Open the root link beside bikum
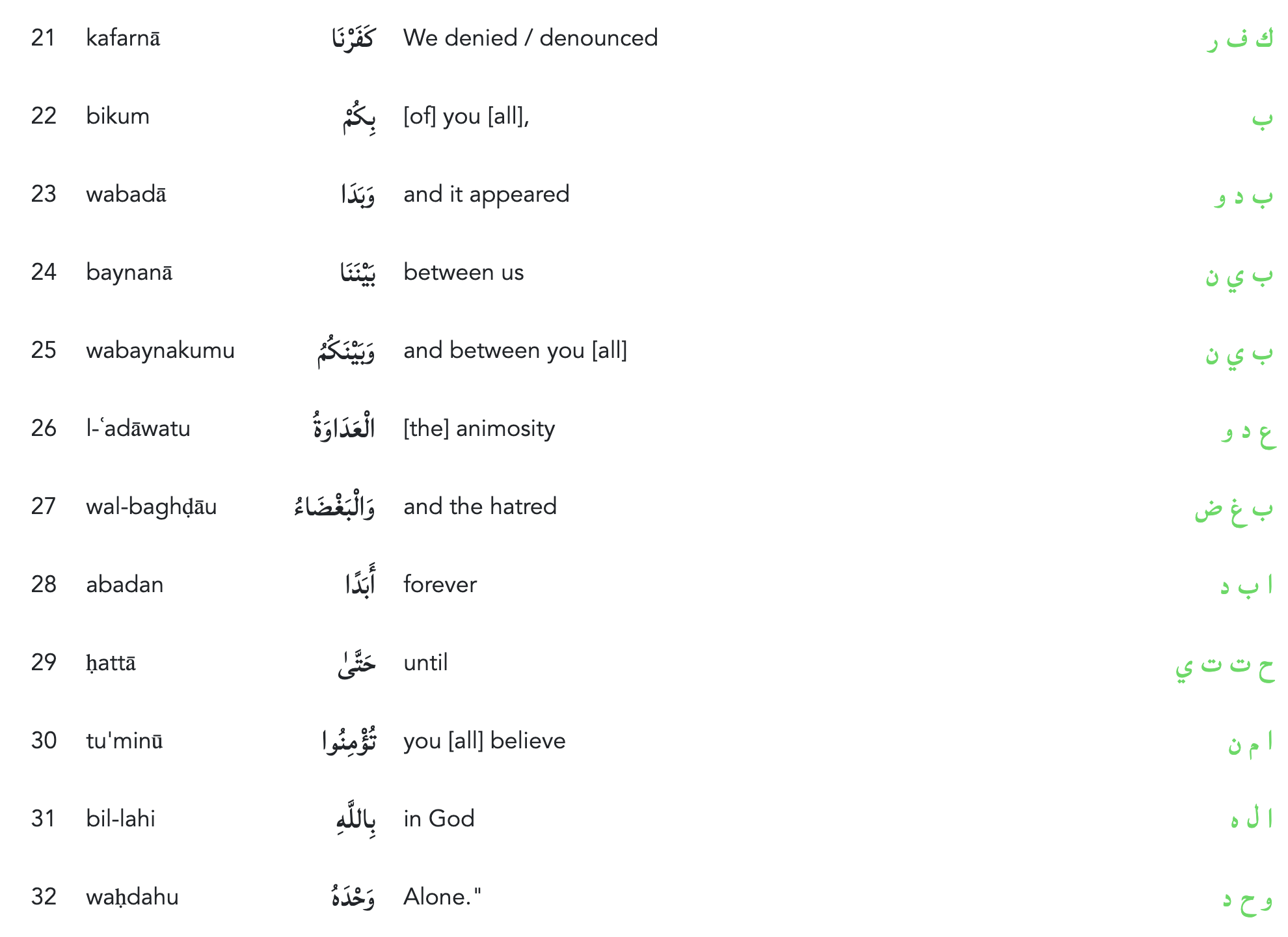 pyautogui.click(x=1262, y=117)
